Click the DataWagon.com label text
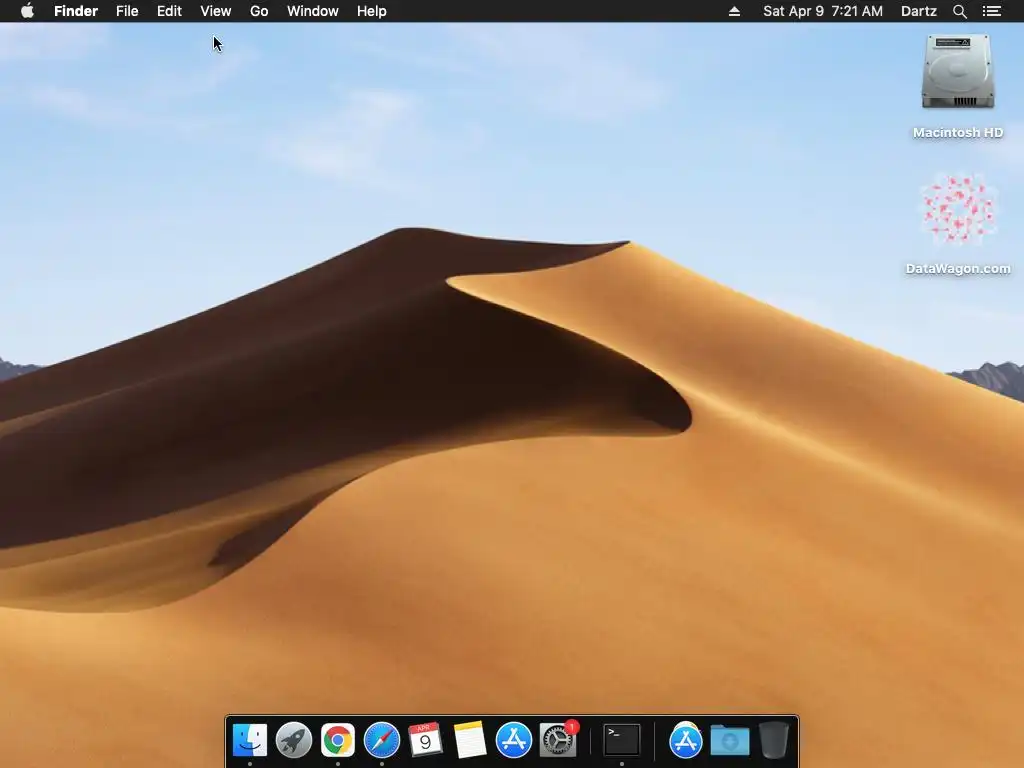This screenshot has width=1024, height=768. [x=958, y=268]
